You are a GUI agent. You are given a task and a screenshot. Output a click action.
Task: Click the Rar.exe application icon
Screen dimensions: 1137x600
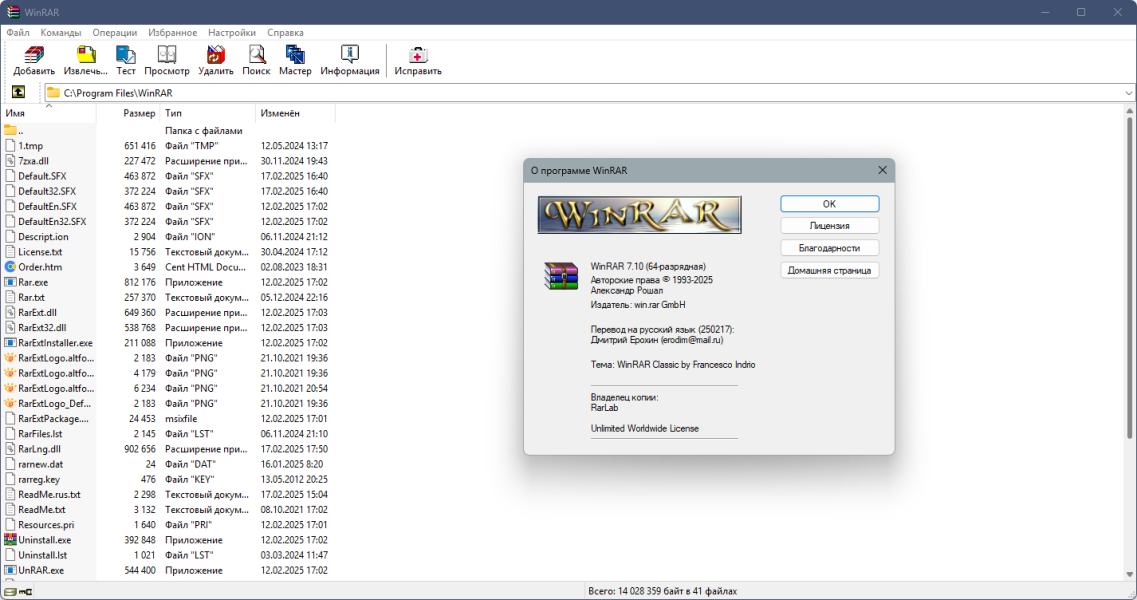click(10, 282)
